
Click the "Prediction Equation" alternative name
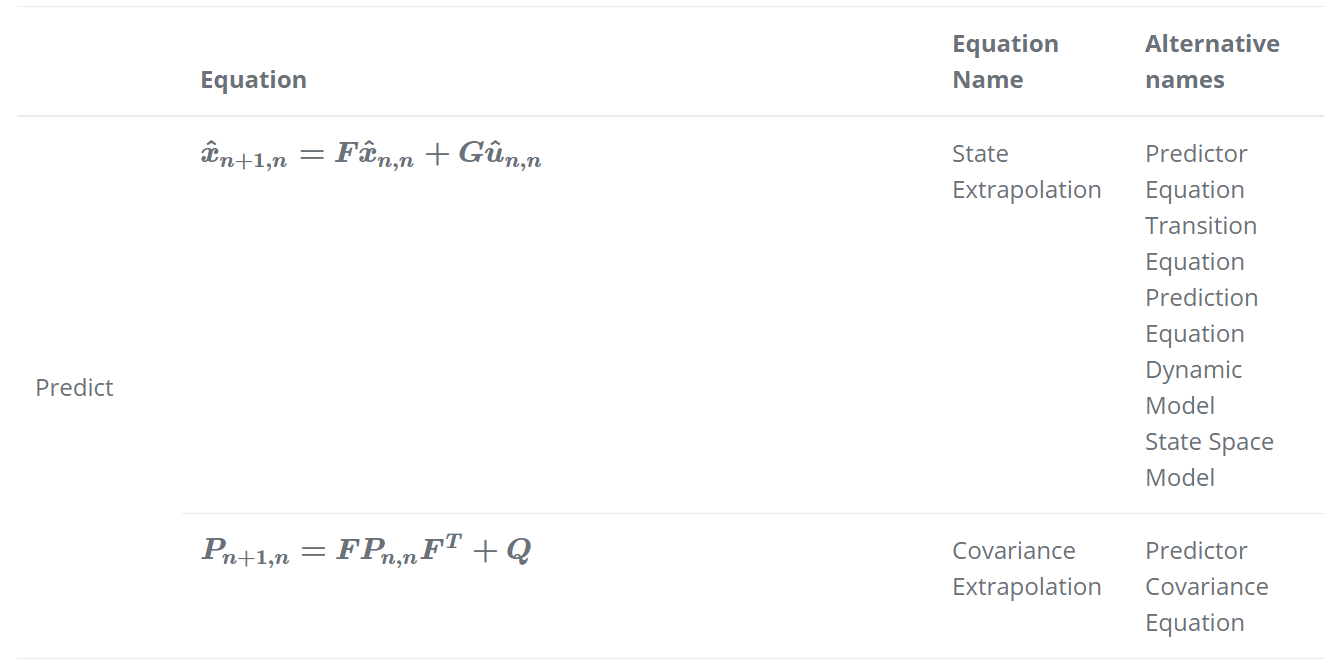(x=1201, y=316)
